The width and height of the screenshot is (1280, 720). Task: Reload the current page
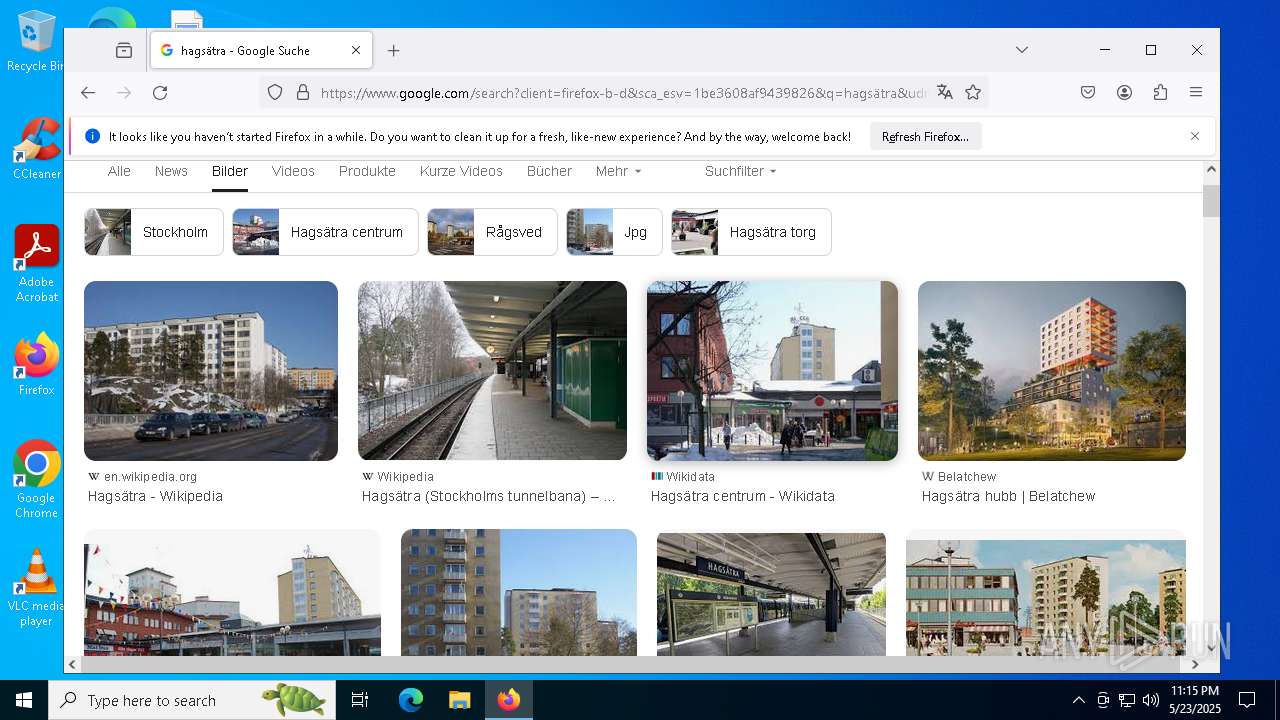pos(160,93)
